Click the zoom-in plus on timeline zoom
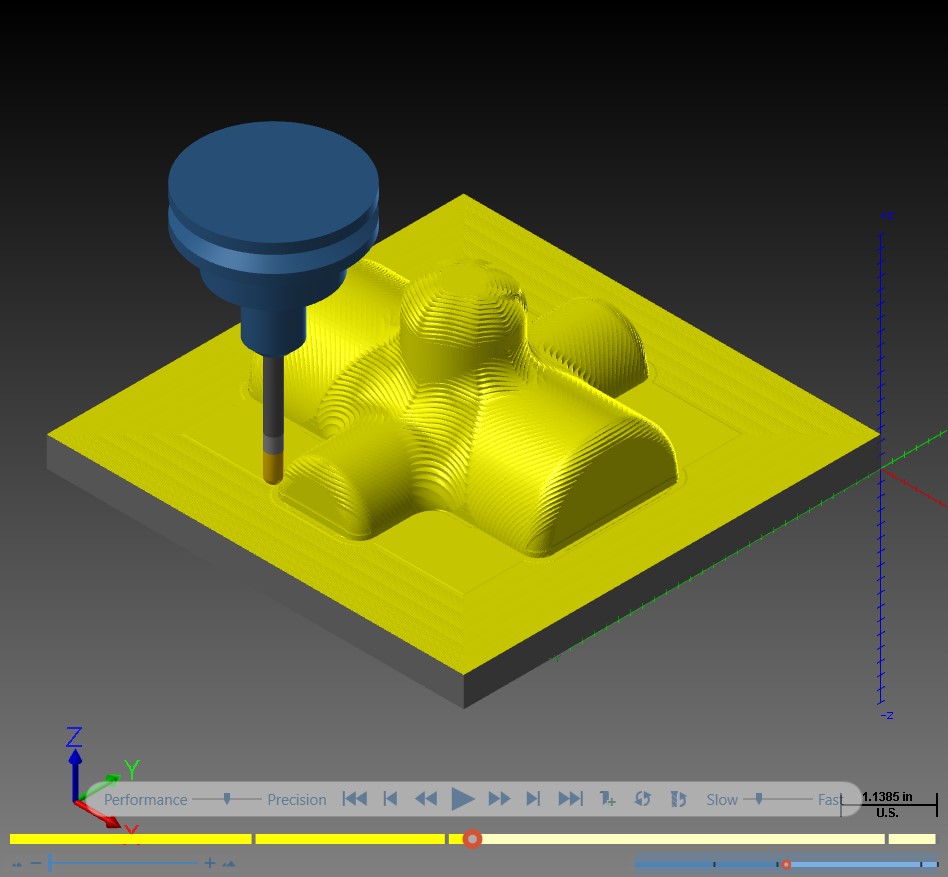 tap(210, 863)
